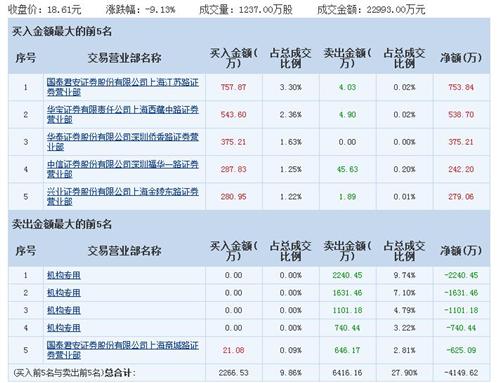The height and width of the screenshot is (383, 500).
Task: Select sell amount 1.89
Action: 347,197
